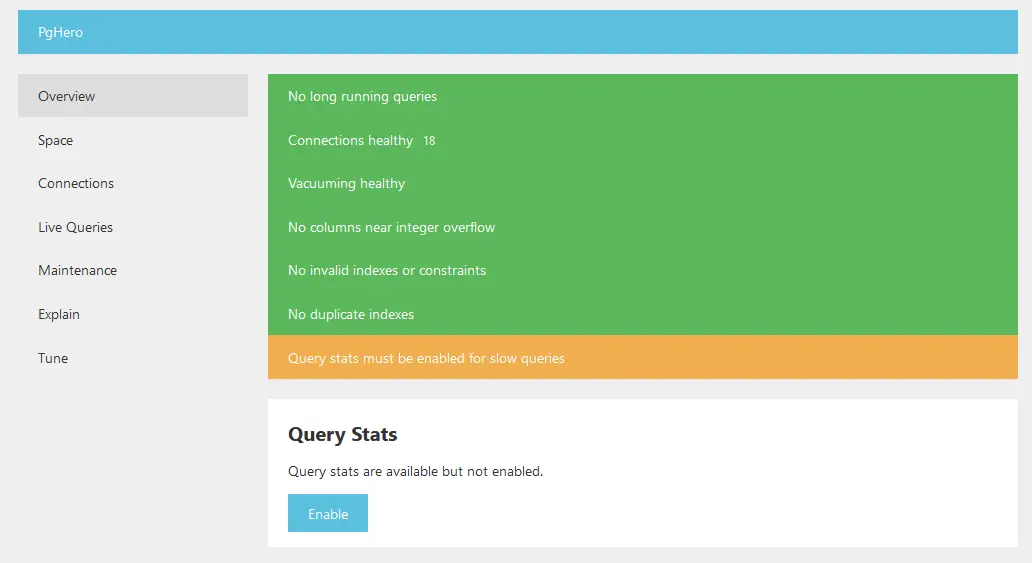The height and width of the screenshot is (563, 1032).
Task: Go to the Connections sidebar page
Action: click(76, 183)
